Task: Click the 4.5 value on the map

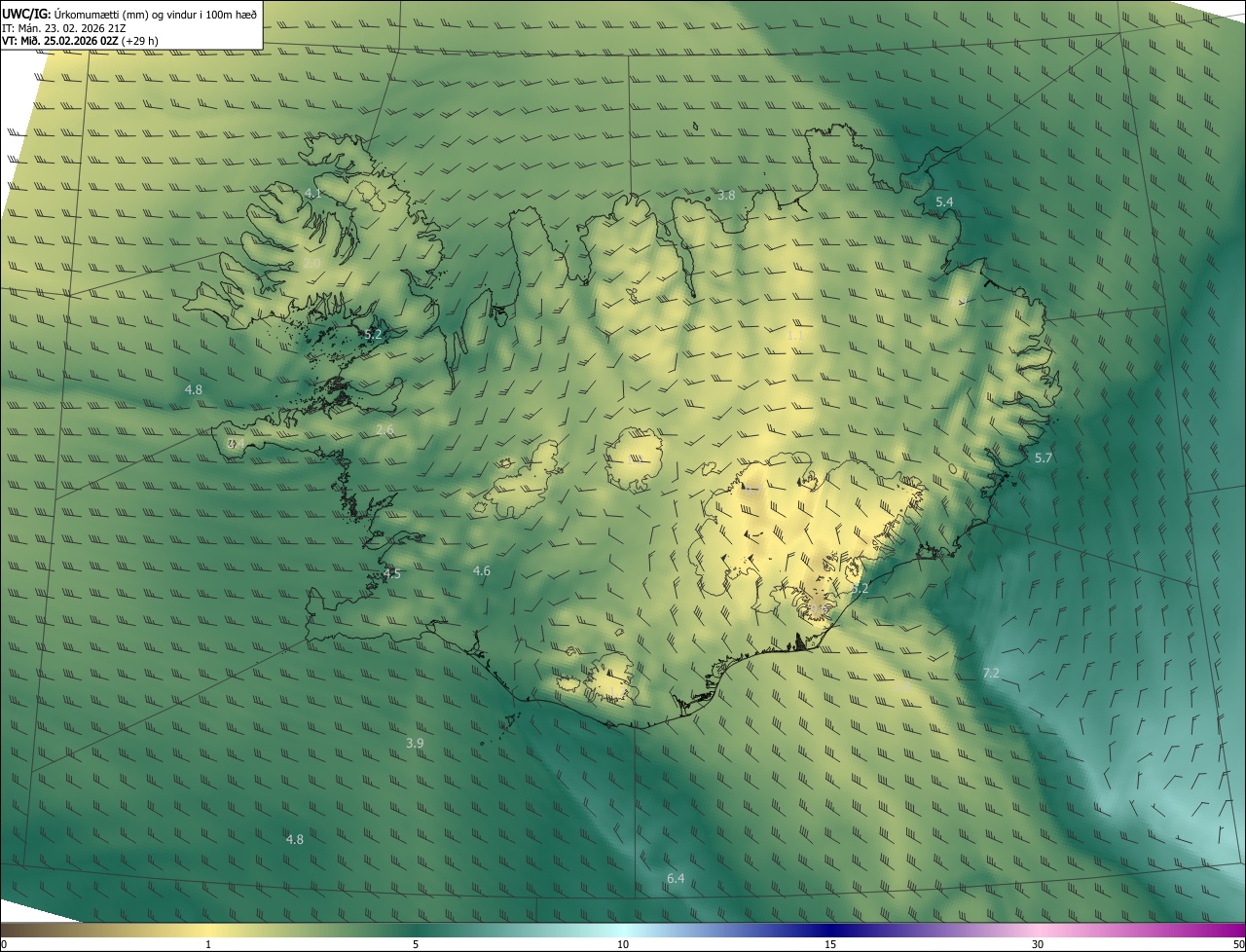Action: point(391,574)
